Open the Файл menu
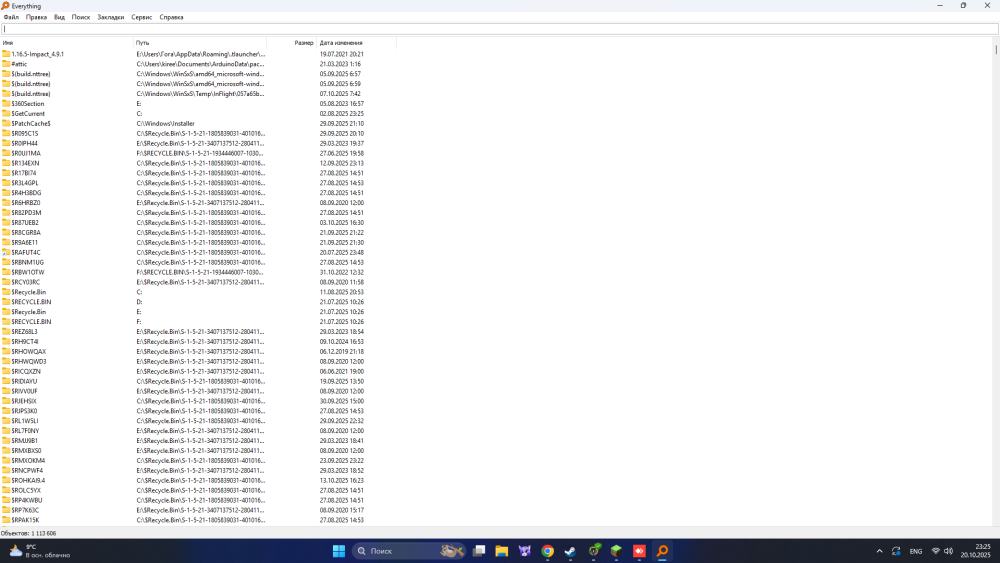The height and width of the screenshot is (563, 1000). (11, 17)
